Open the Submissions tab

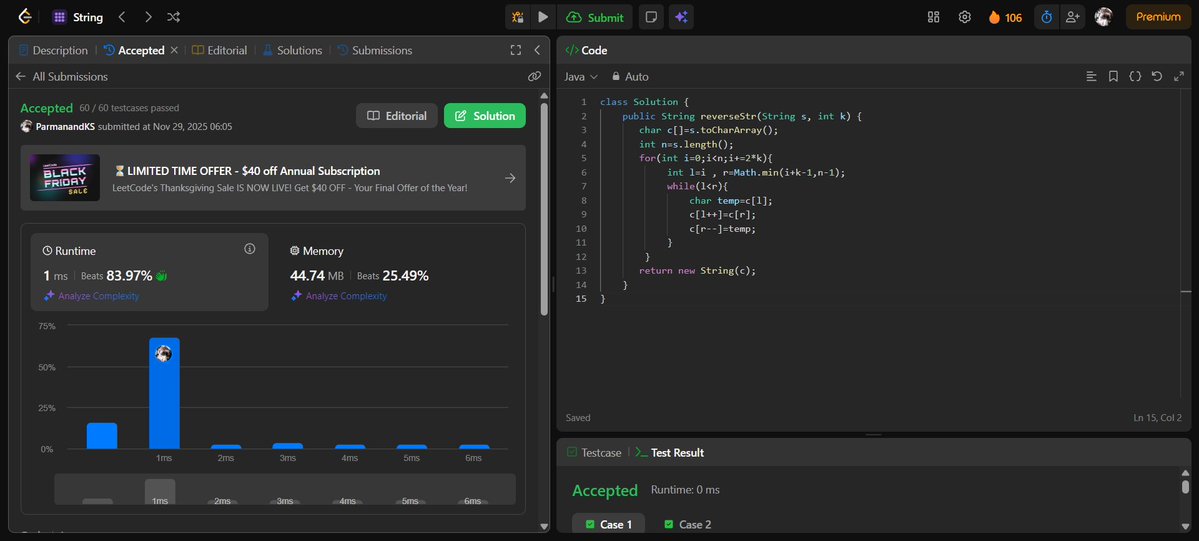click(x=375, y=50)
